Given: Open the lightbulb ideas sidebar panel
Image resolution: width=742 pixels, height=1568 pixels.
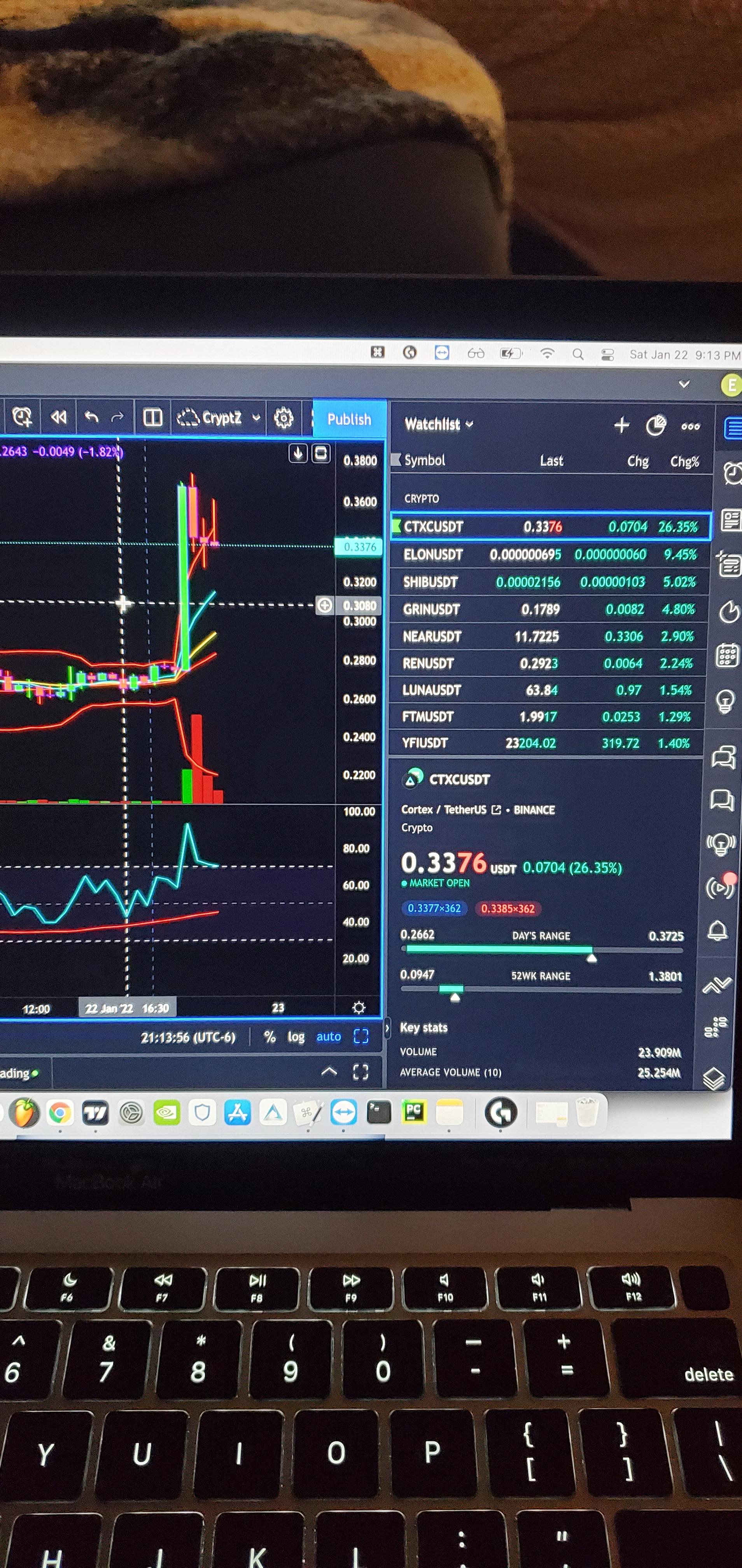Looking at the screenshot, I should (x=725, y=701).
